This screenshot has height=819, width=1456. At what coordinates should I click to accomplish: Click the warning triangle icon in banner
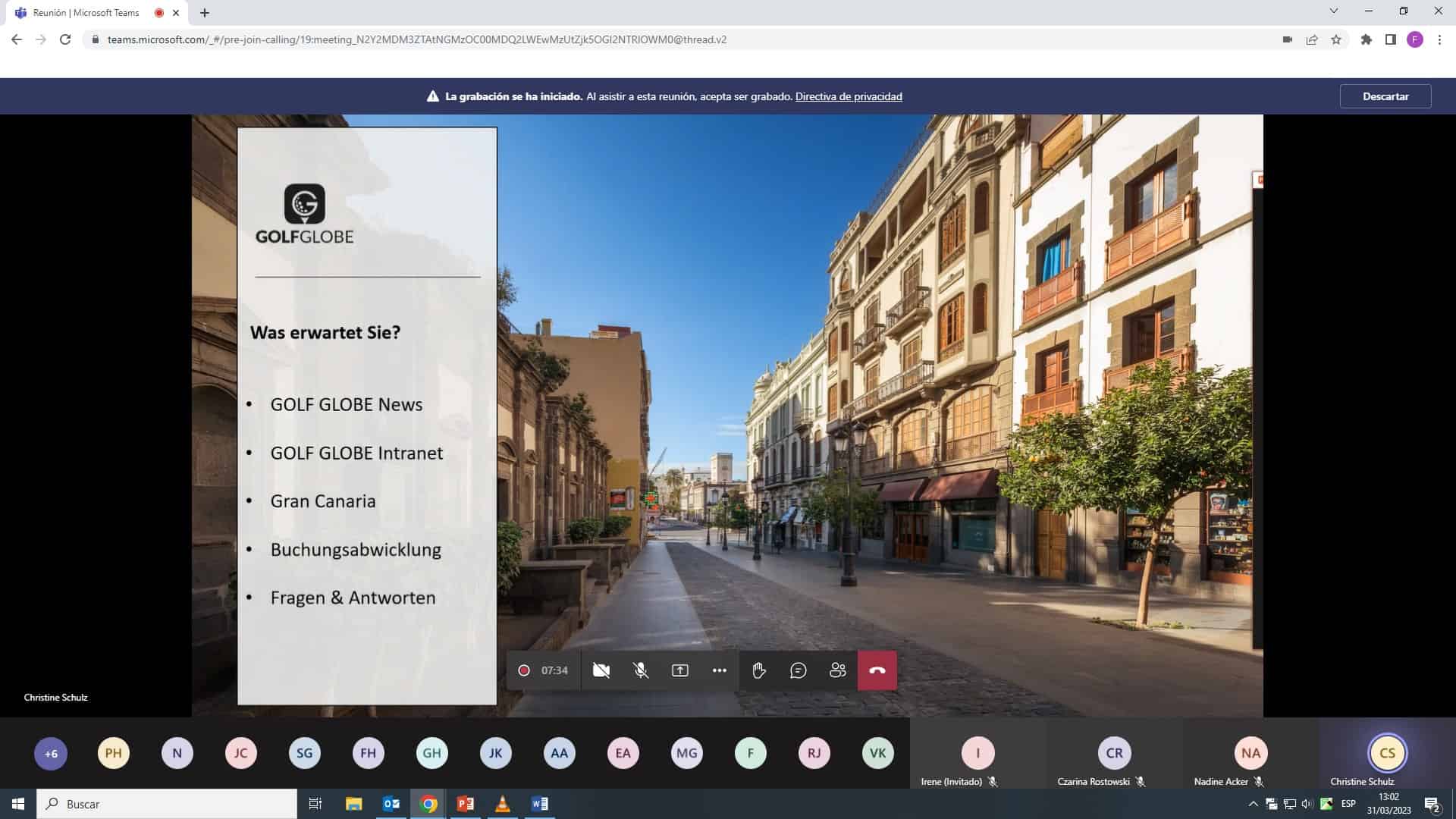(x=432, y=96)
